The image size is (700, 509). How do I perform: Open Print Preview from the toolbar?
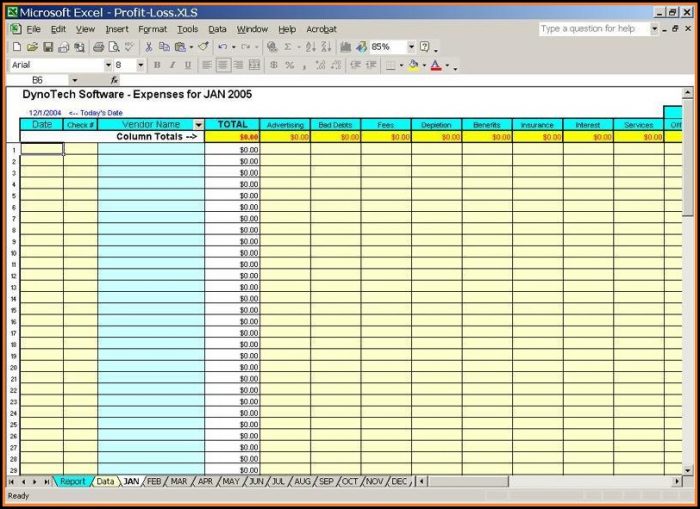pyautogui.click(x=114, y=46)
